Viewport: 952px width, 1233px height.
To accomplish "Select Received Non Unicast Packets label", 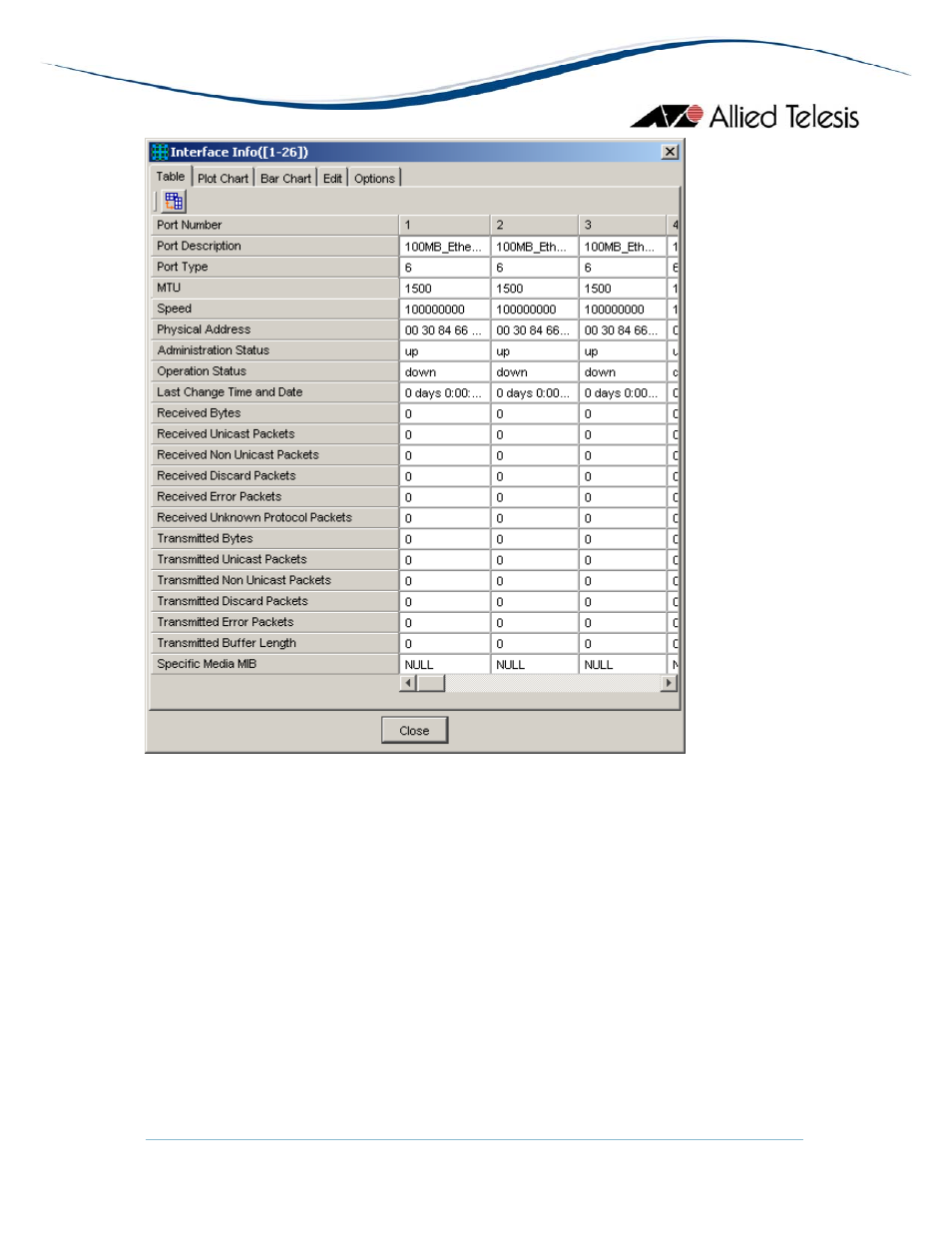I will [x=274, y=455].
